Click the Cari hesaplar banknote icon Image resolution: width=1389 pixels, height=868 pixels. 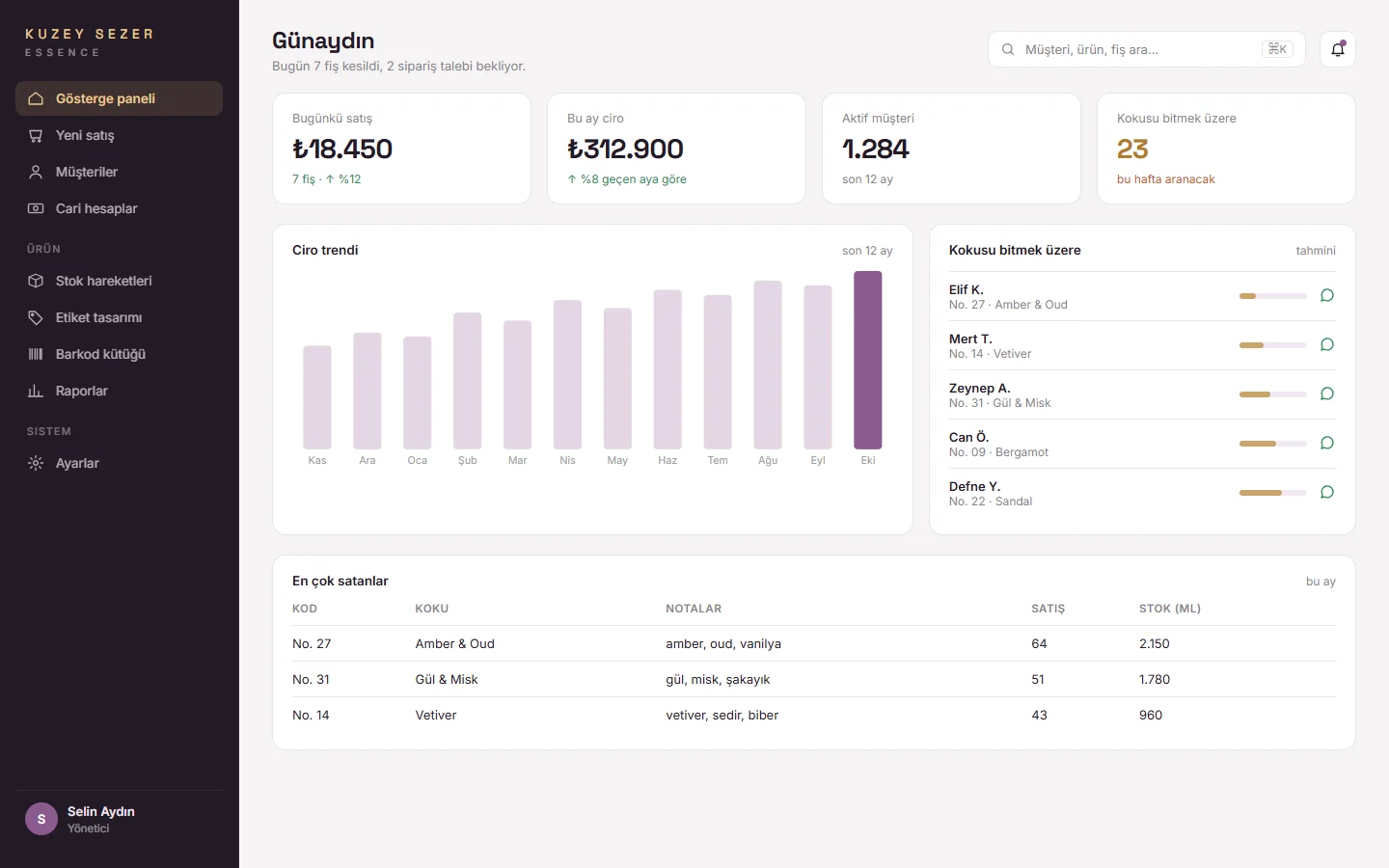(x=36, y=208)
